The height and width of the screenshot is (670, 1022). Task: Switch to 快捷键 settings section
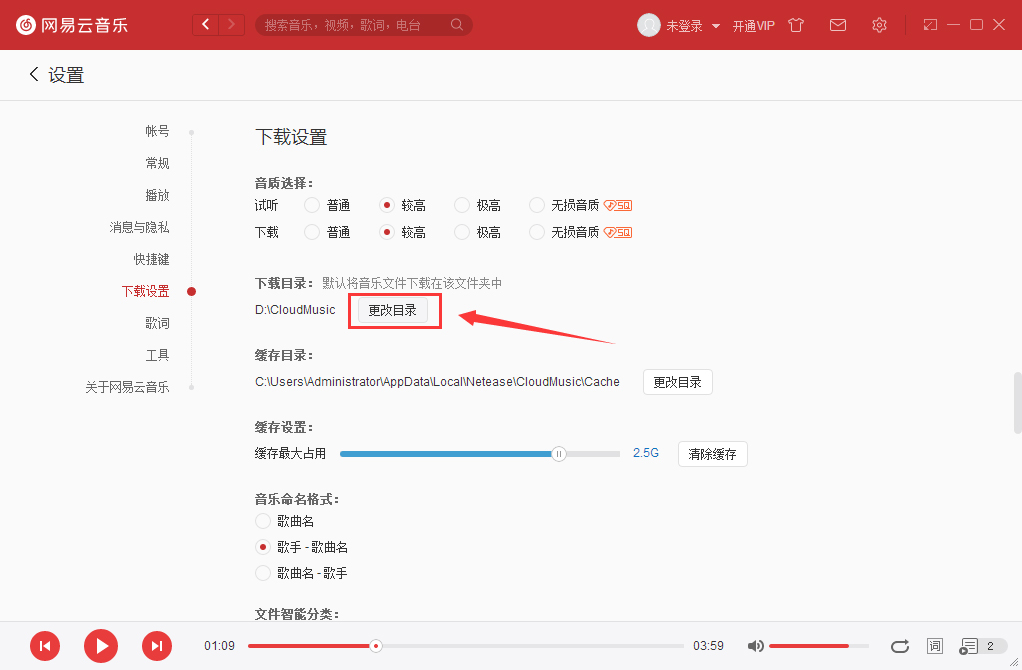[151, 258]
